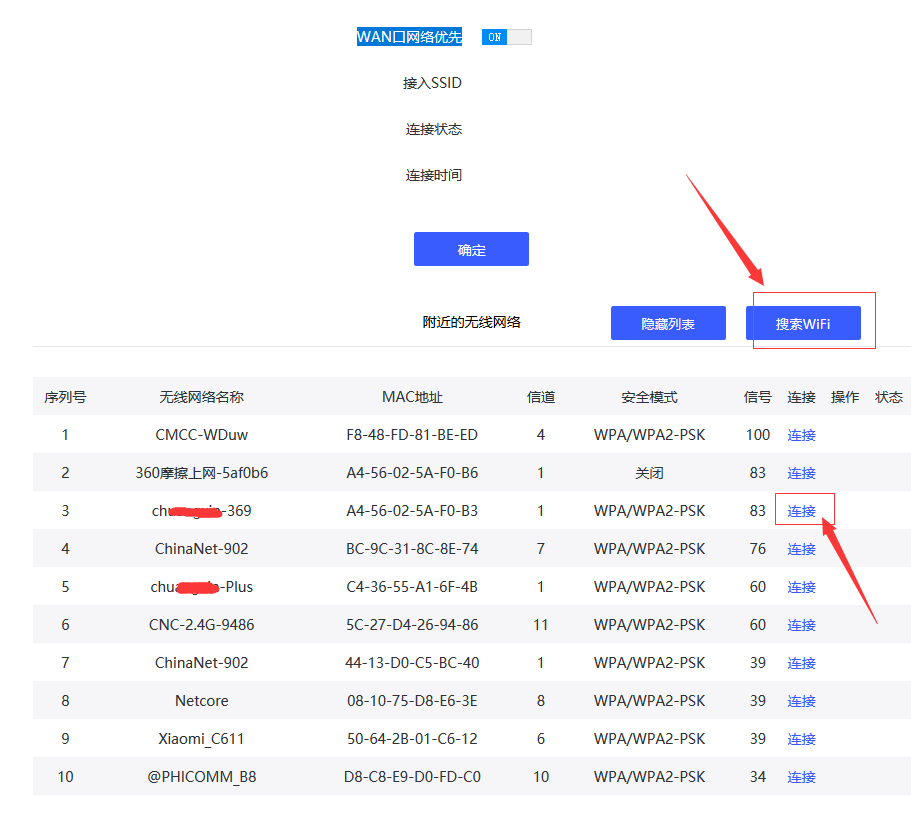
Task: Click 连接 for CNC-2.4G-9486
Action: pos(801,625)
